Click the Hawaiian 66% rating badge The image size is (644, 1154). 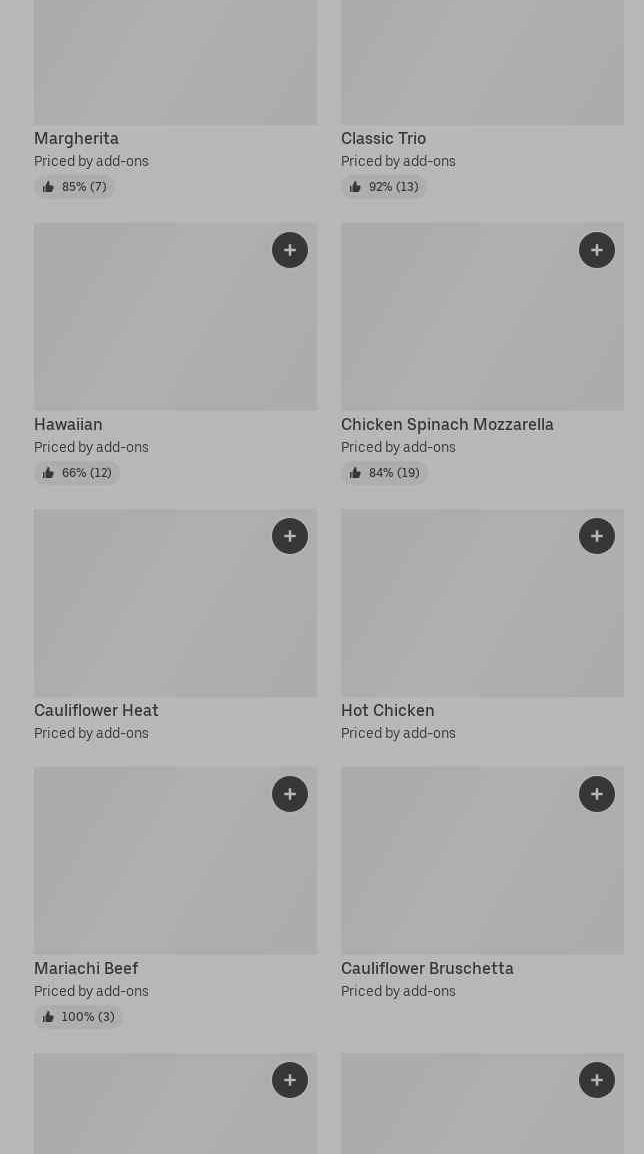point(77,473)
